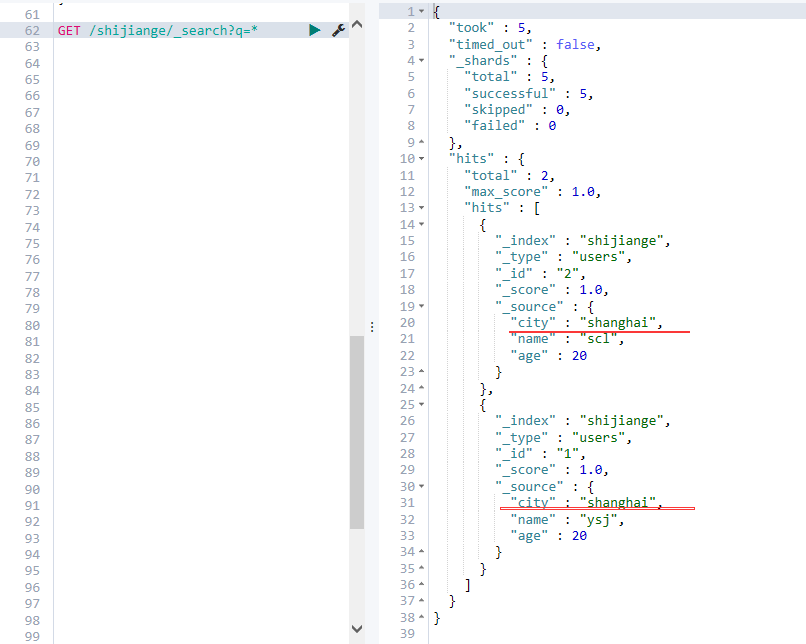806x644 pixels.
Task: Run the GET shijiange search request
Action: coord(315,30)
